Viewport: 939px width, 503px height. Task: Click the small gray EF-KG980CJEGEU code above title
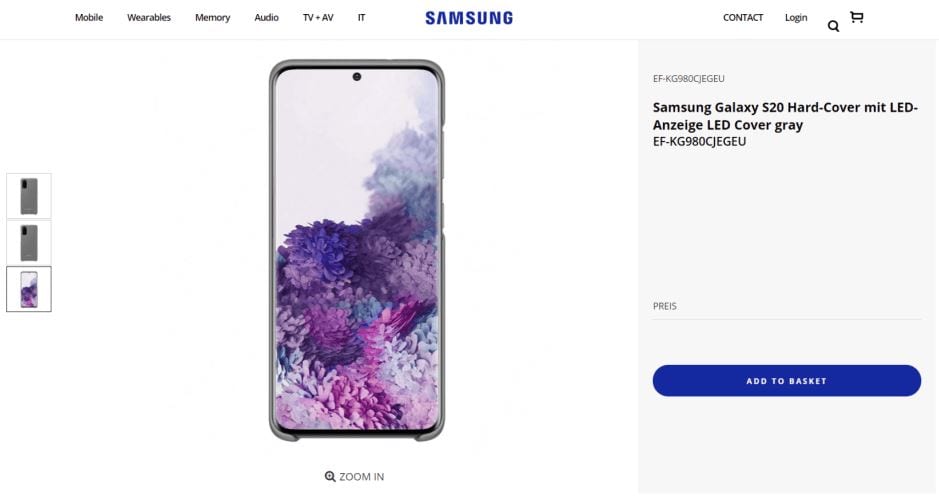click(689, 78)
